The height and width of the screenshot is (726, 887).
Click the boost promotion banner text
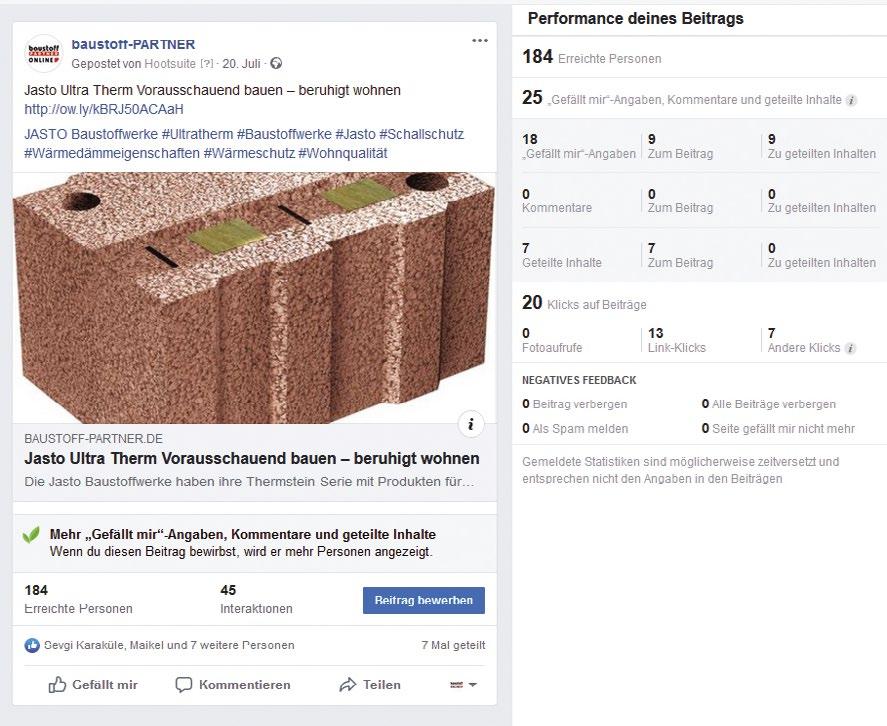[243, 543]
